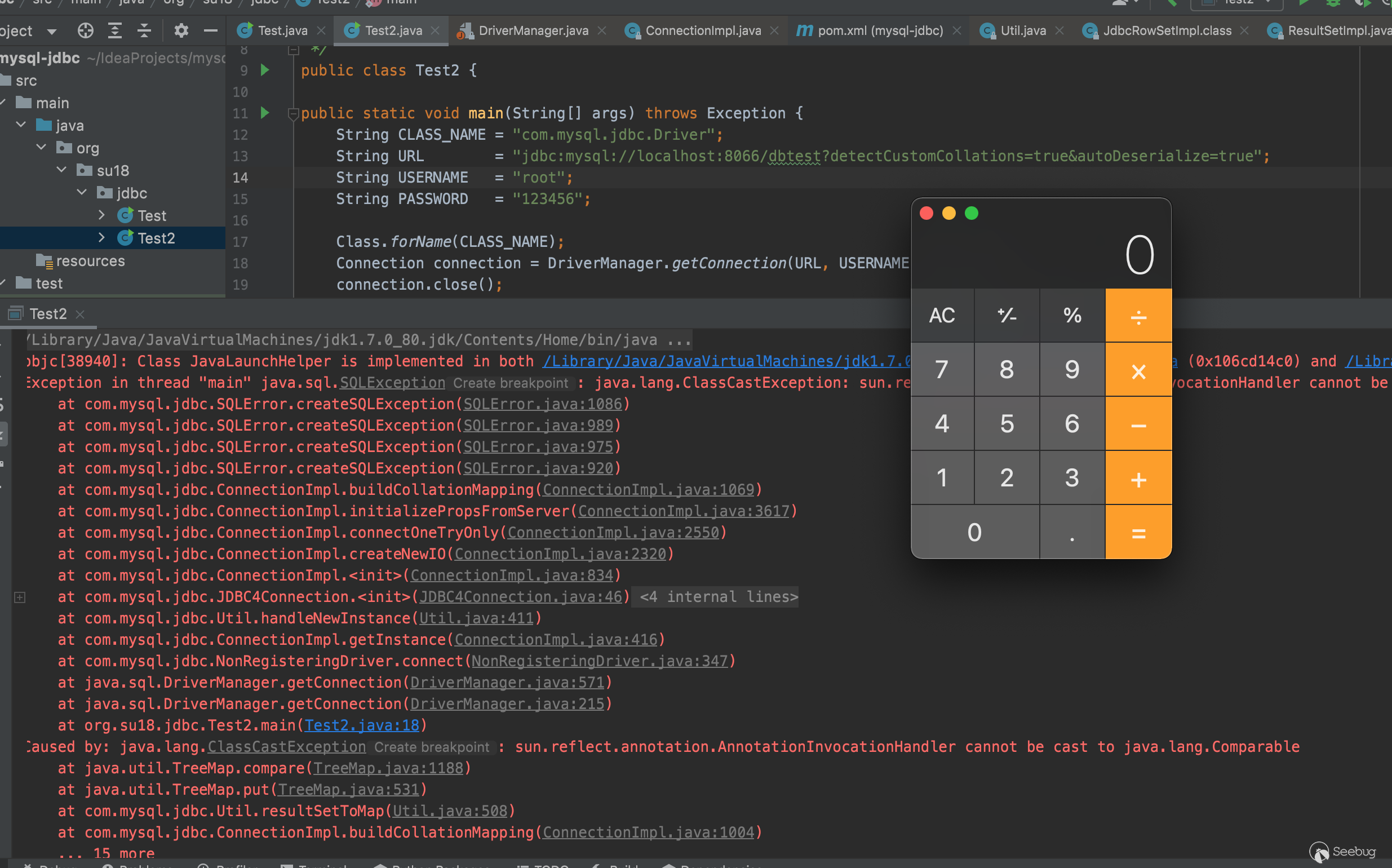The image size is (1392, 868).
Task: Select the resources folder in the project tree
Action: point(90,261)
